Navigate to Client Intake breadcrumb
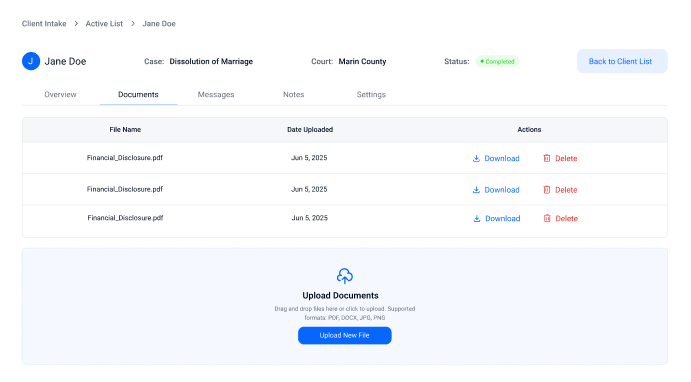The width and height of the screenshot is (691, 382). (x=44, y=23)
